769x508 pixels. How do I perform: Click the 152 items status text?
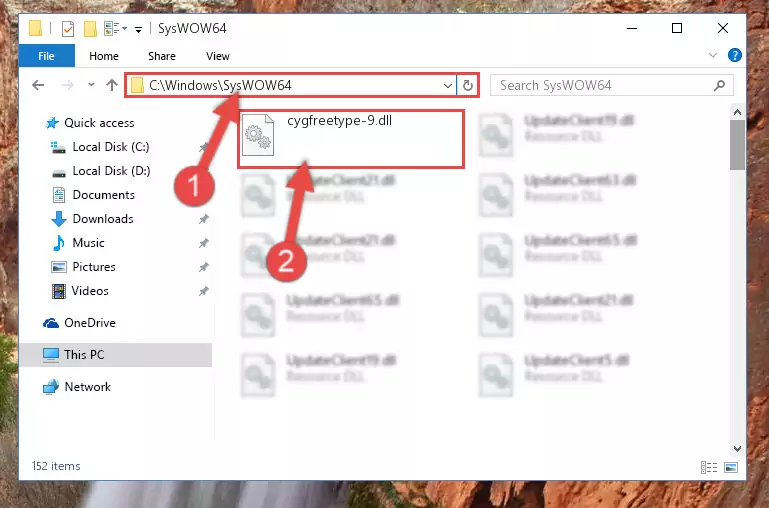pyautogui.click(x=56, y=466)
